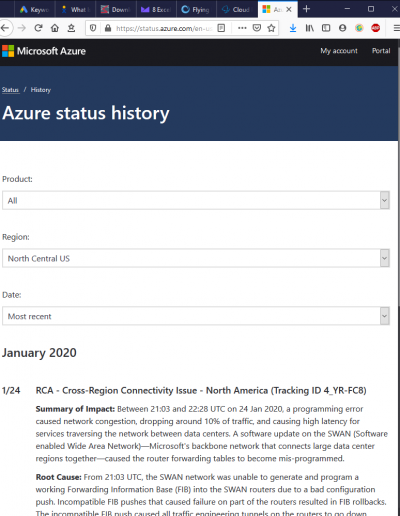Switch to the Downl tab
The height and width of the screenshot is (516, 400).
116,9
